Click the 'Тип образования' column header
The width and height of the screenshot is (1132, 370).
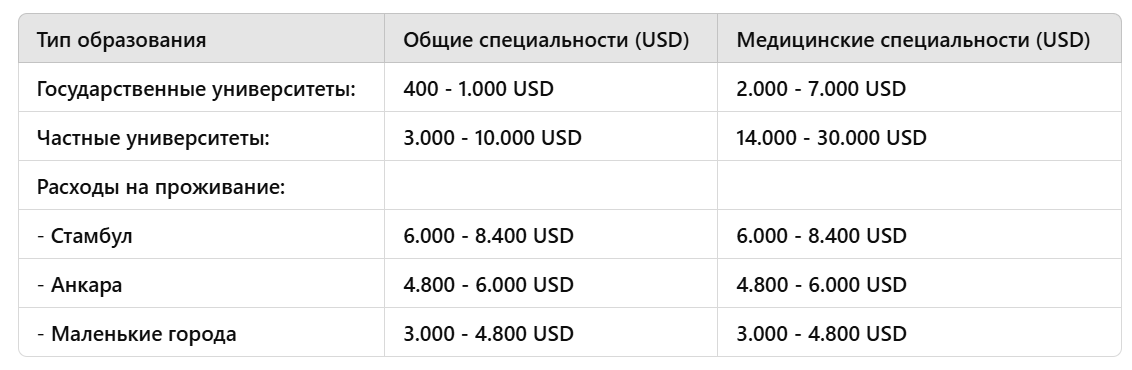pyautogui.click(x=121, y=40)
